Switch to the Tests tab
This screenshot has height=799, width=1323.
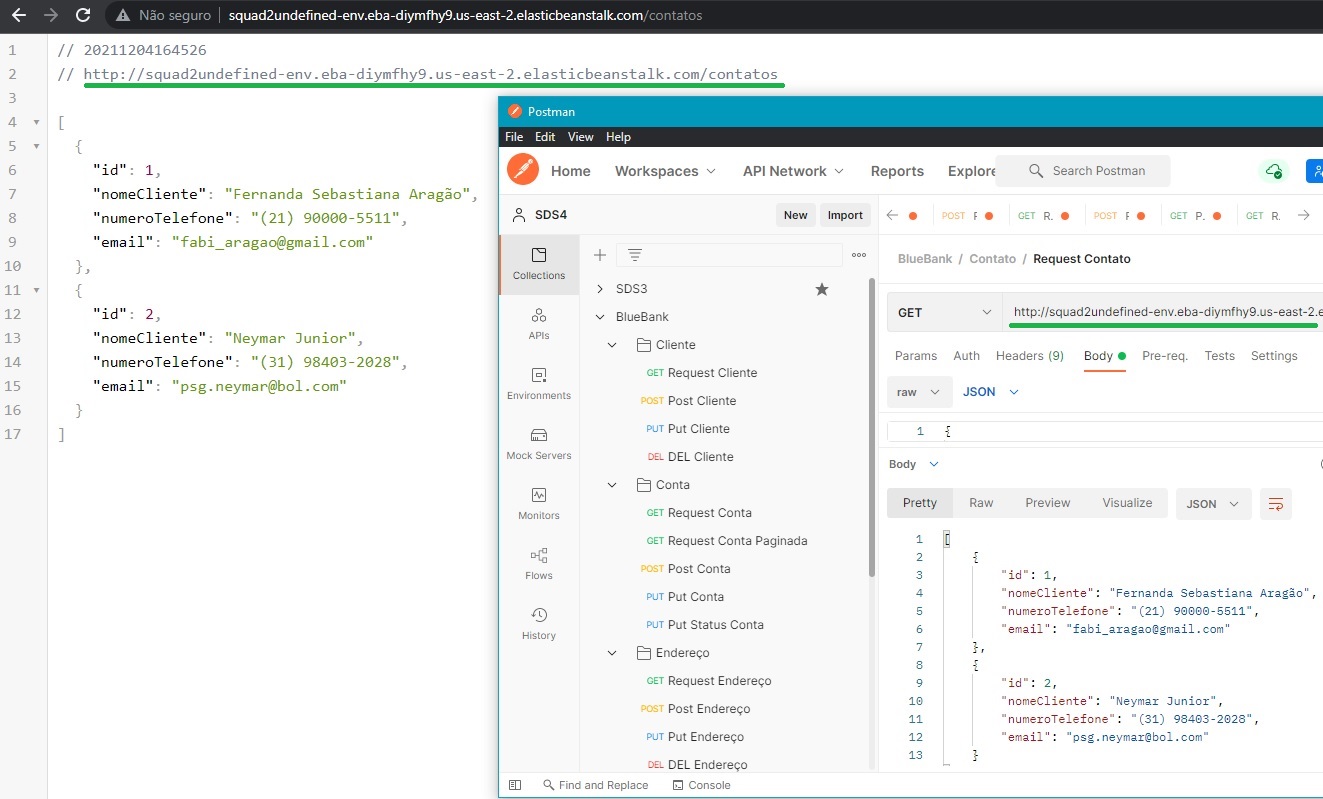(x=1219, y=356)
